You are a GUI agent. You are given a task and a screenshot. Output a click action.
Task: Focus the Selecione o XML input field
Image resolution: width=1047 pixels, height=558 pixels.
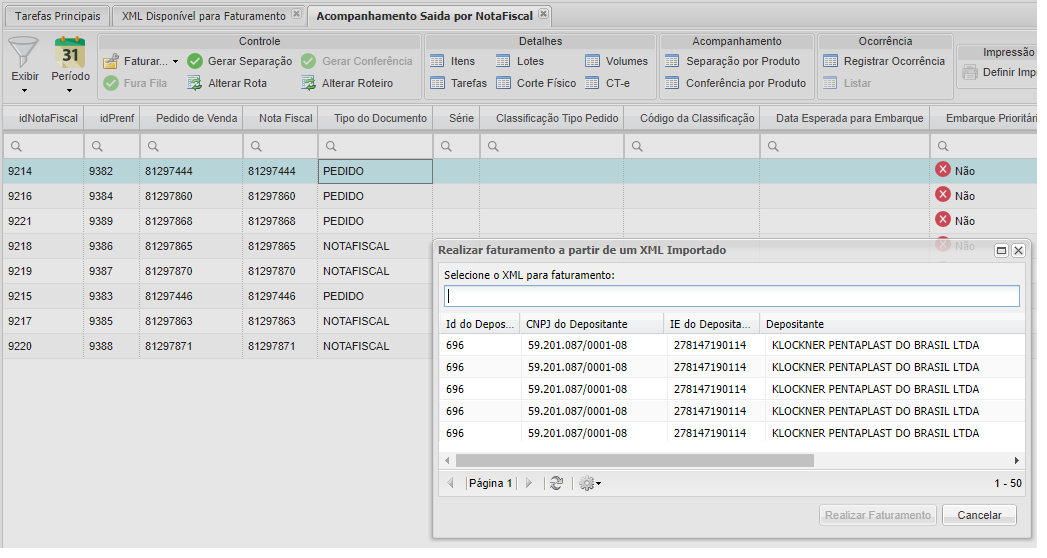click(731, 296)
